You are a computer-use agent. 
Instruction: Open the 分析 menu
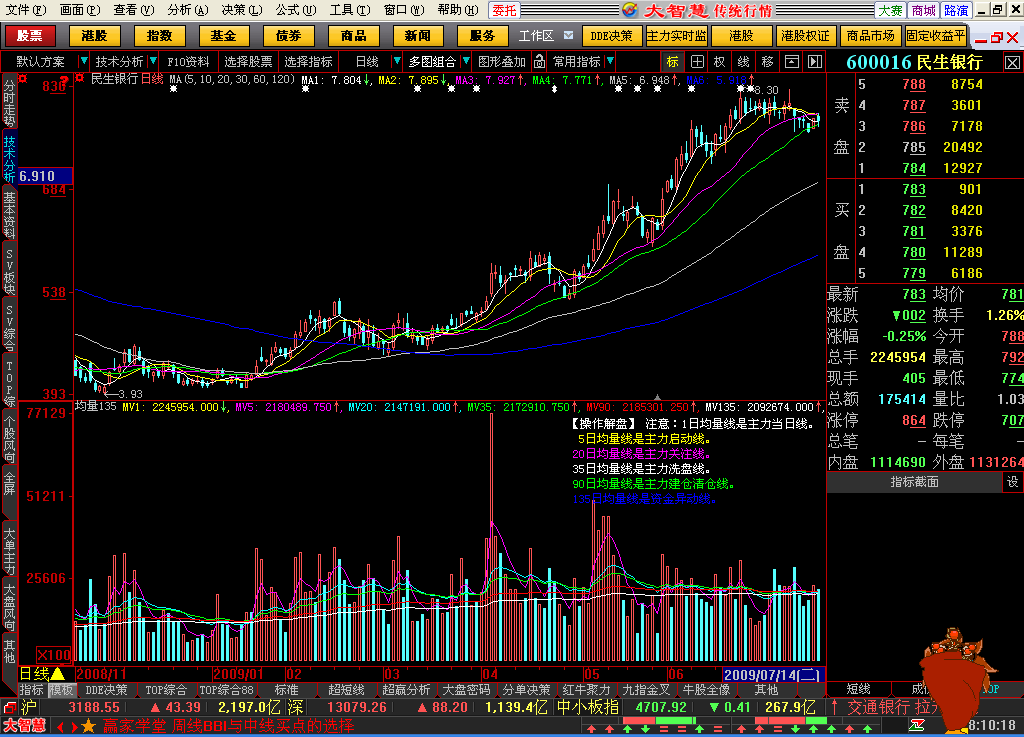pos(187,10)
